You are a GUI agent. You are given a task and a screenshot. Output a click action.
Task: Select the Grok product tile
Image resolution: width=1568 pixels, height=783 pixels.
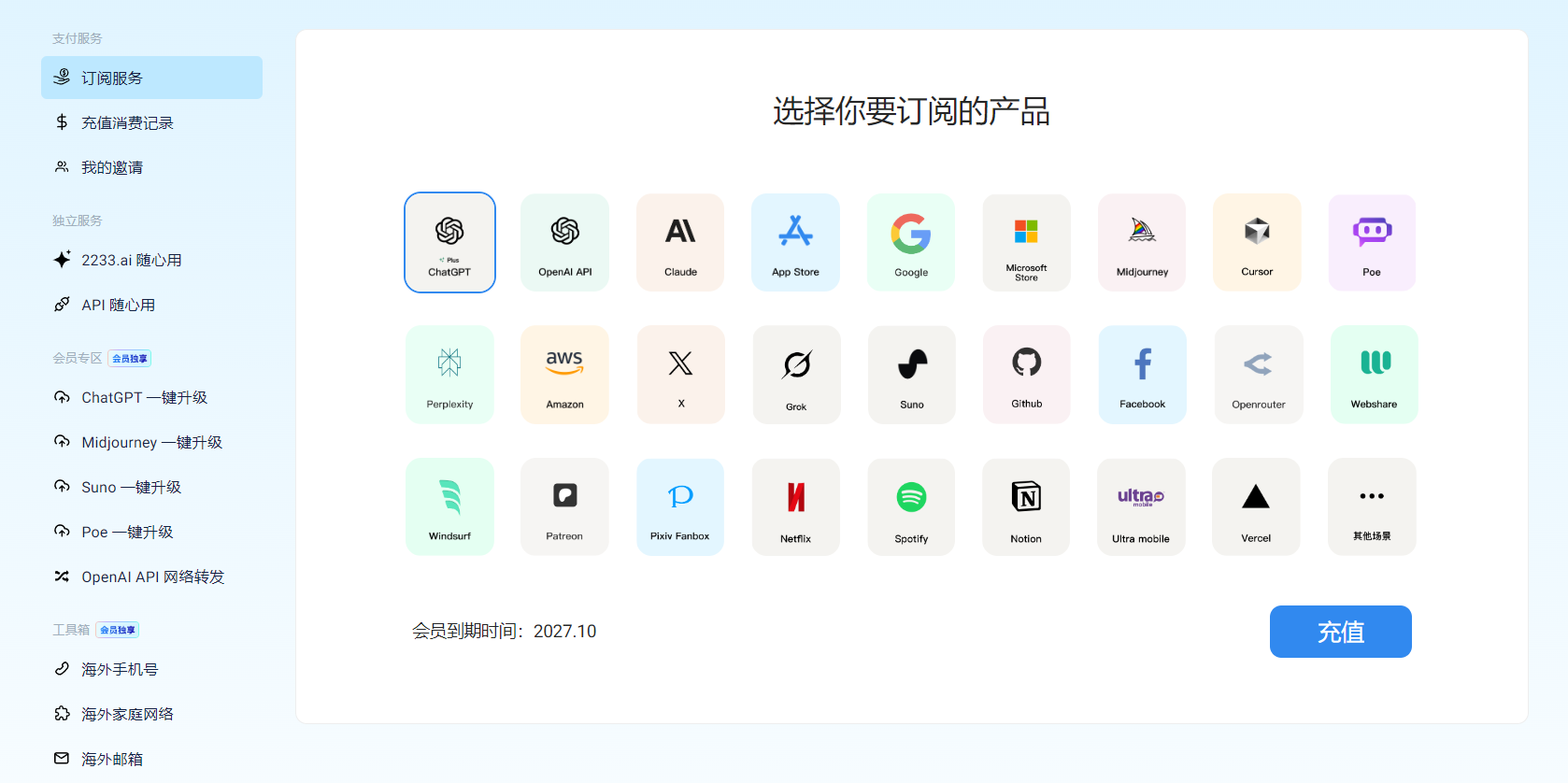point(796,374)
